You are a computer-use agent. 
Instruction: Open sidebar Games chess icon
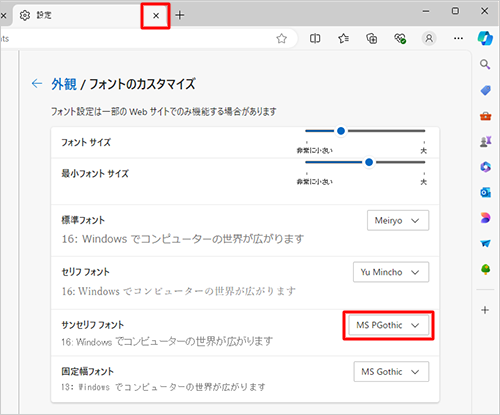485,141
